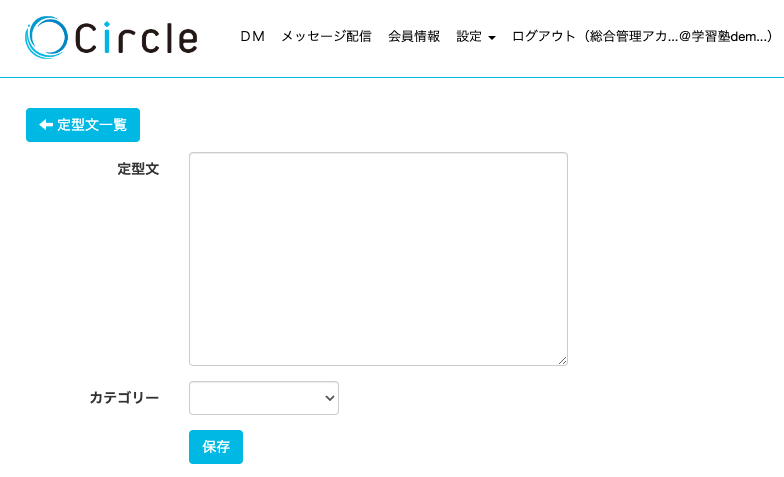Click the caret beside 設定

(492, 38)
